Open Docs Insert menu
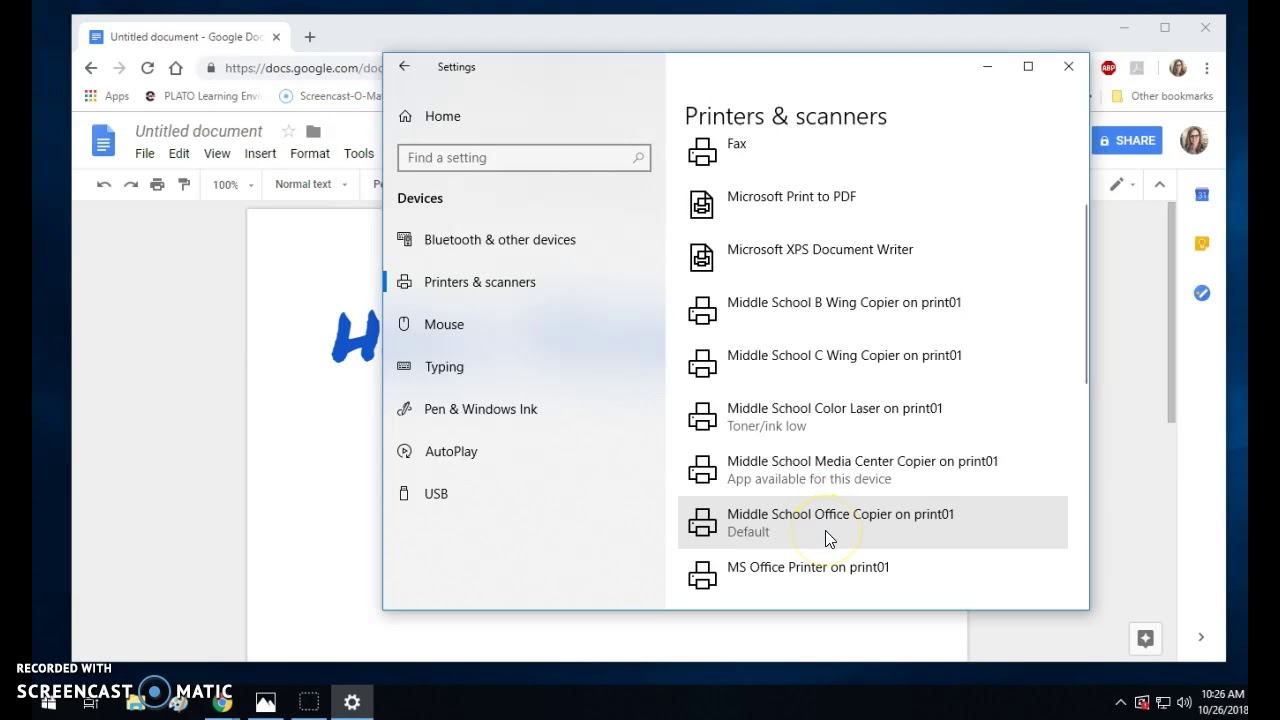This screenshot has width=1280, height=720. coord(260,154)
